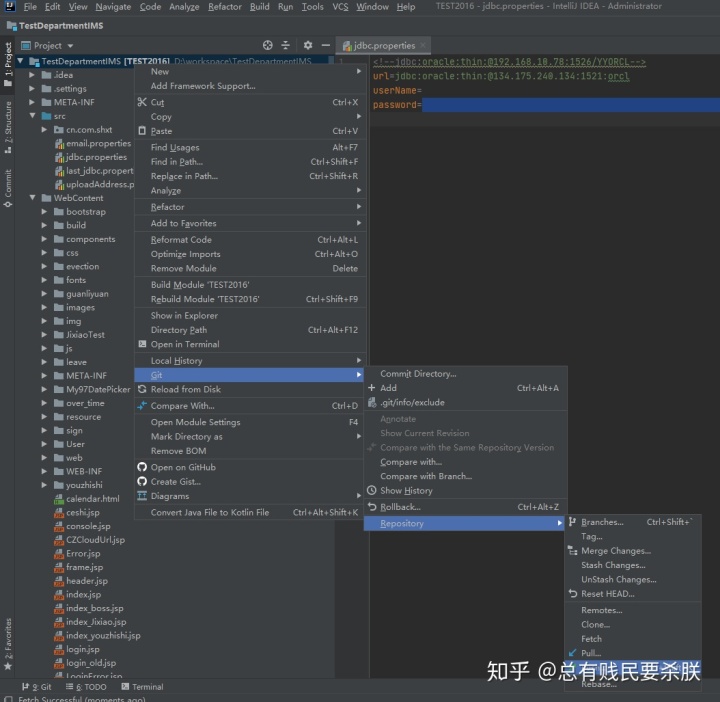Open the 9: Git tool window
The image size is (720, 702).
[37, 686]
